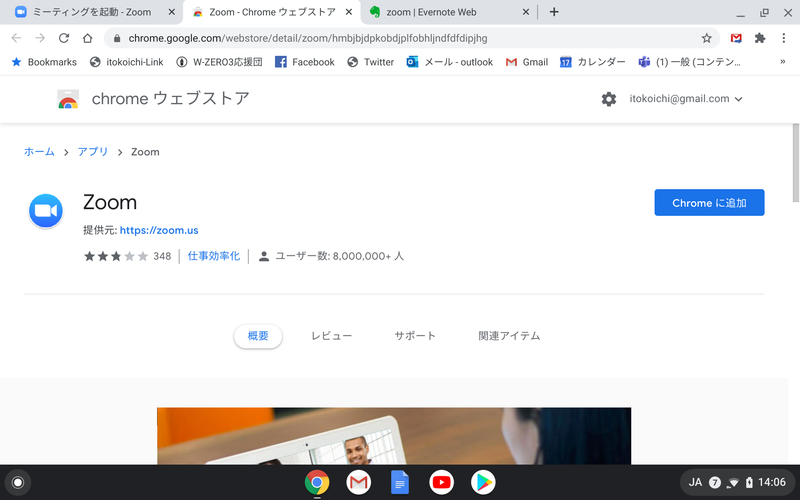Click the 348 review count

pyautogui.click(x=162, y=256)
